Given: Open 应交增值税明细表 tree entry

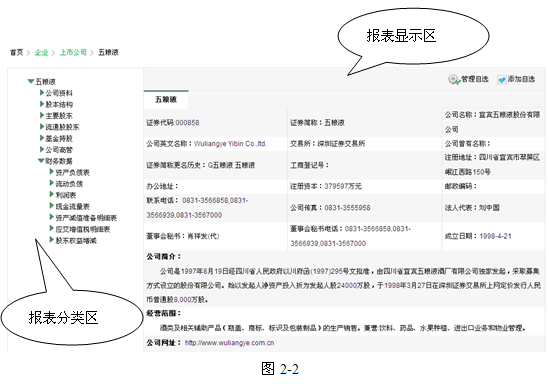Looking at the screenshot, I should tap(83, 229).
